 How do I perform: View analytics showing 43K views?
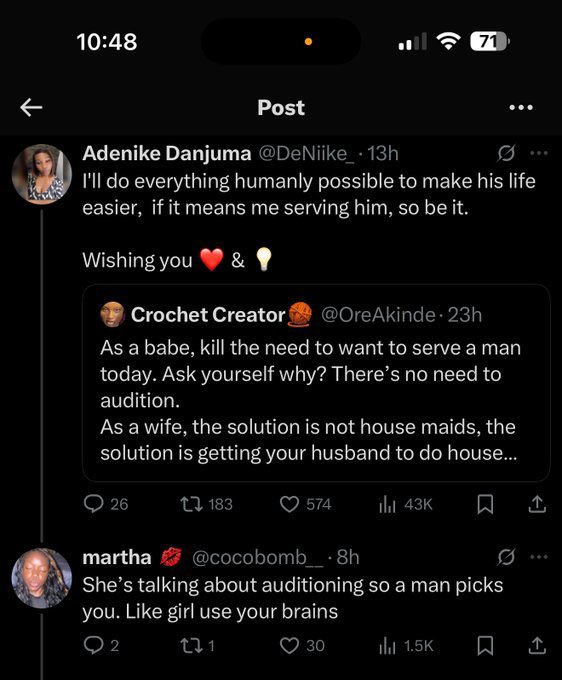point(405,504)
